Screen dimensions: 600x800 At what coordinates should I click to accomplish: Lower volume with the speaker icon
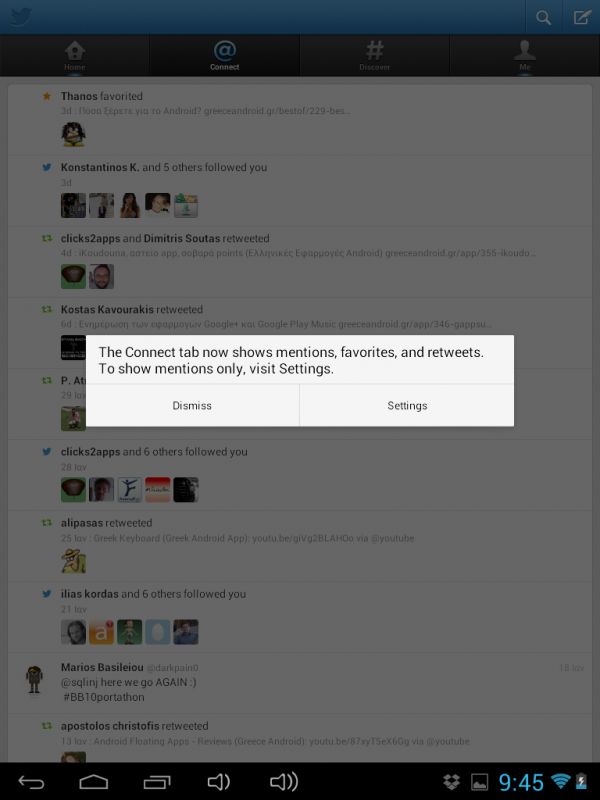[219, 782]
